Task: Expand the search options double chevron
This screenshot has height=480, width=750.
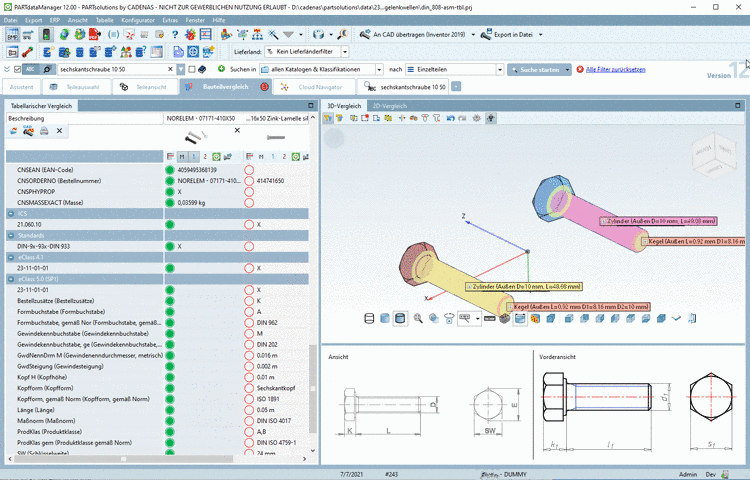Action: point(7,69)
